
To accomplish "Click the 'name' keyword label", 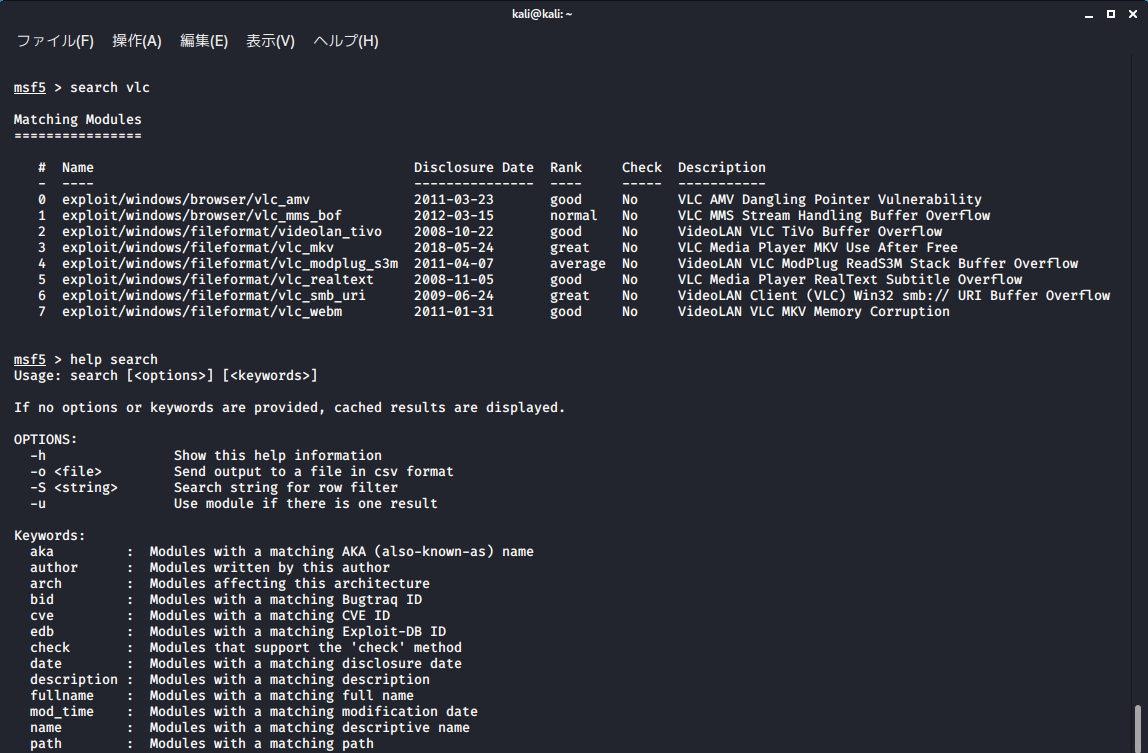I will 45,728.
